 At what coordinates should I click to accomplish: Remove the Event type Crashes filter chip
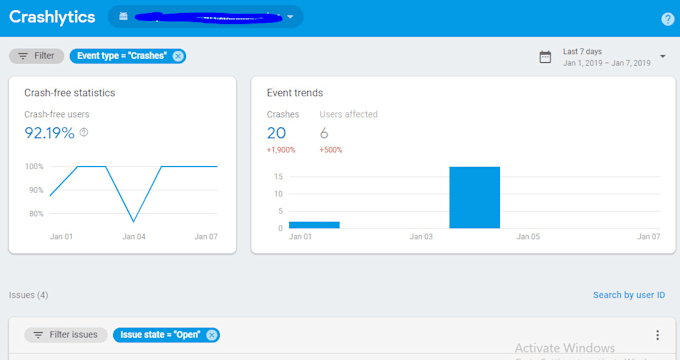tap(178, 56)
